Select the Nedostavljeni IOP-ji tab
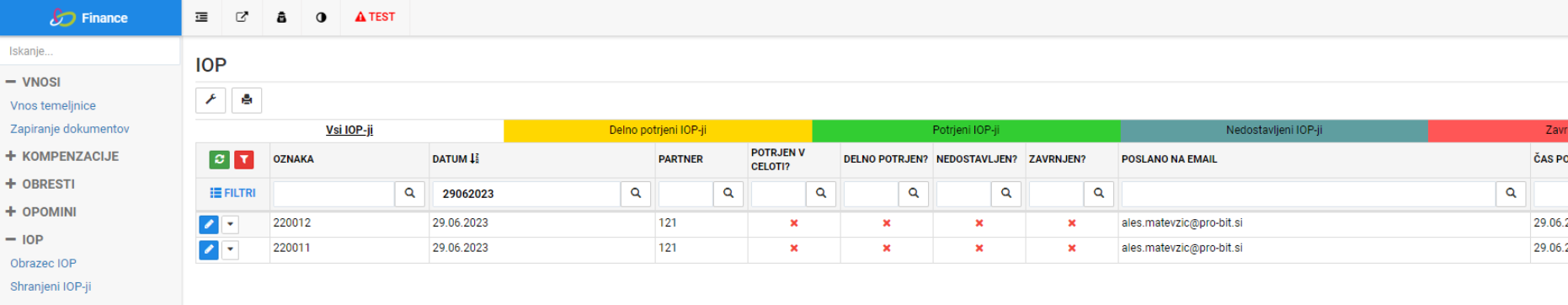The height and width of the screenshot is (305, 1568). click(x=1274, y=130)
